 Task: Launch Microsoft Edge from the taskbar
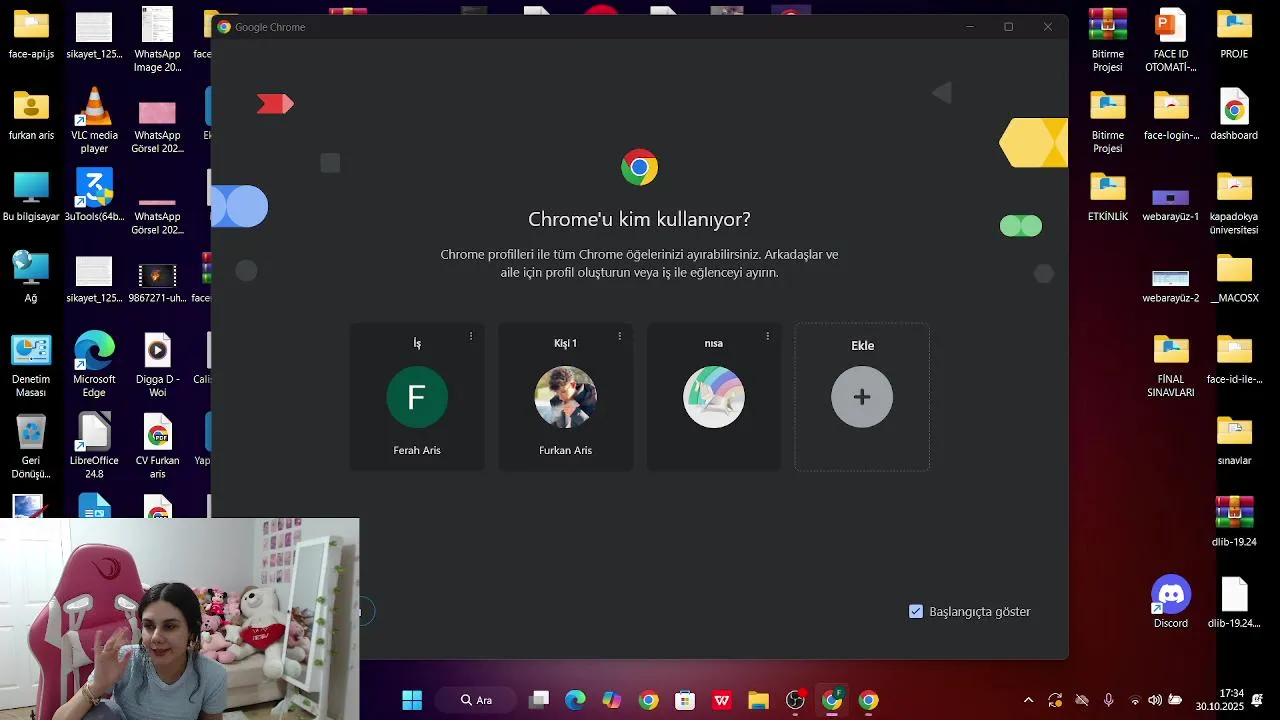[x=575, y=700]
